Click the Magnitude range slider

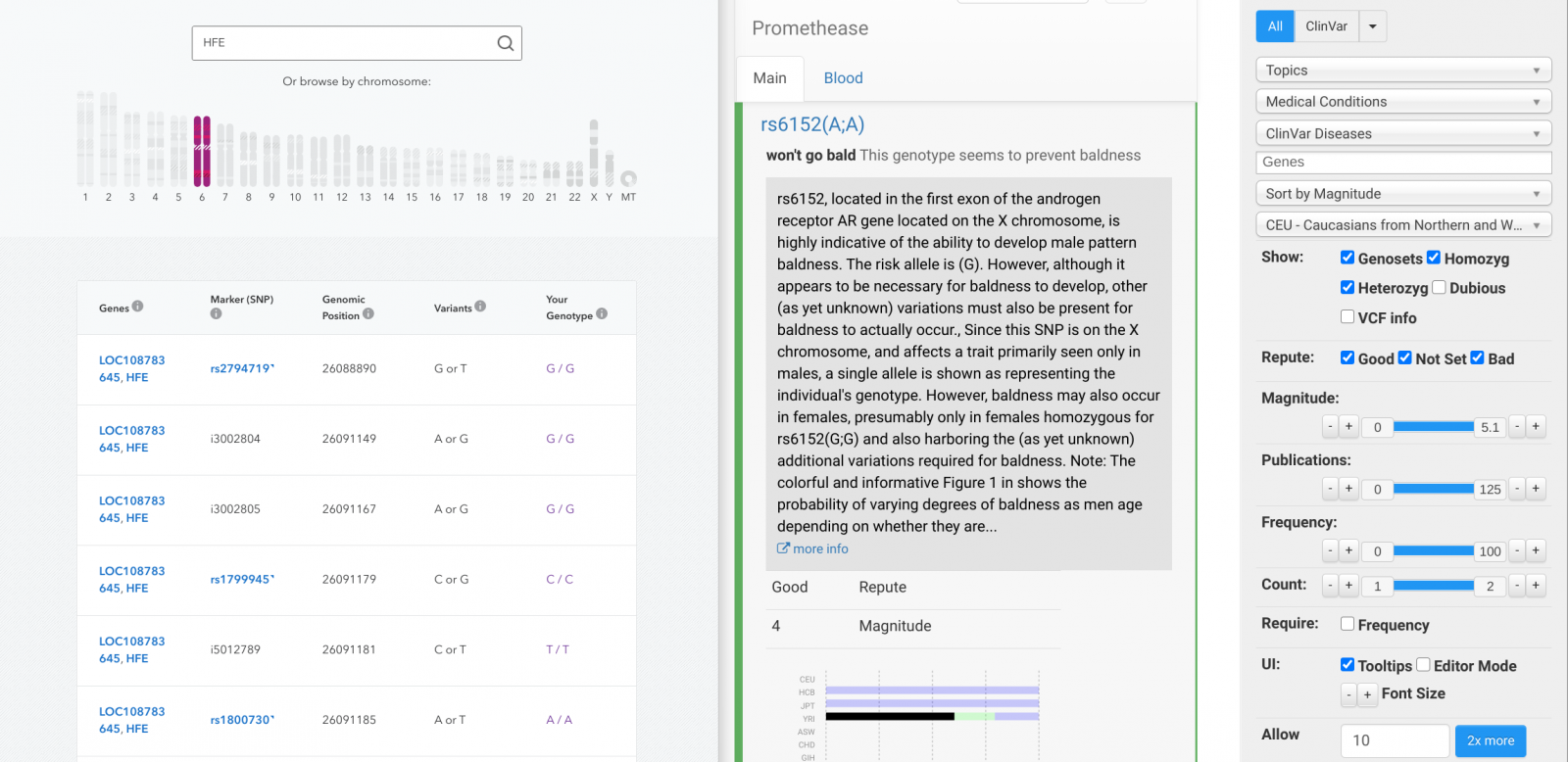coord(1433,426)
